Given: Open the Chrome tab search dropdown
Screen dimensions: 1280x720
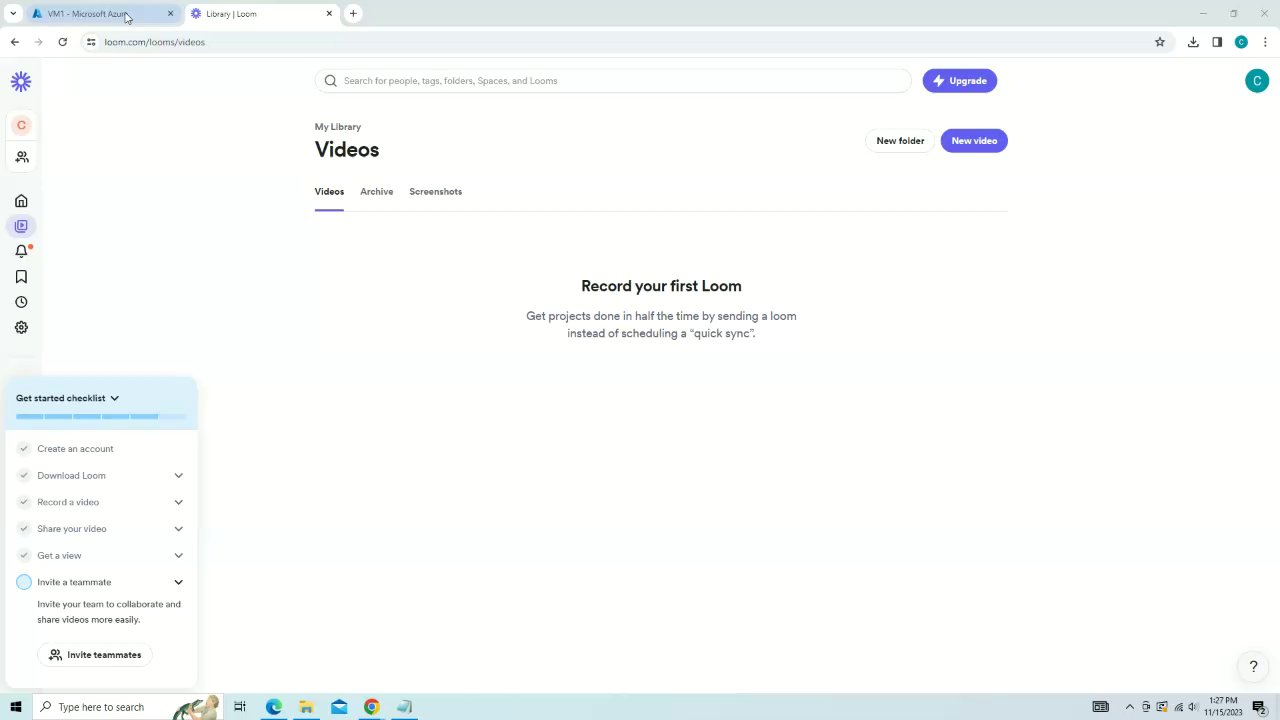Looking at the screenshot, I should [x=13, y=14].
